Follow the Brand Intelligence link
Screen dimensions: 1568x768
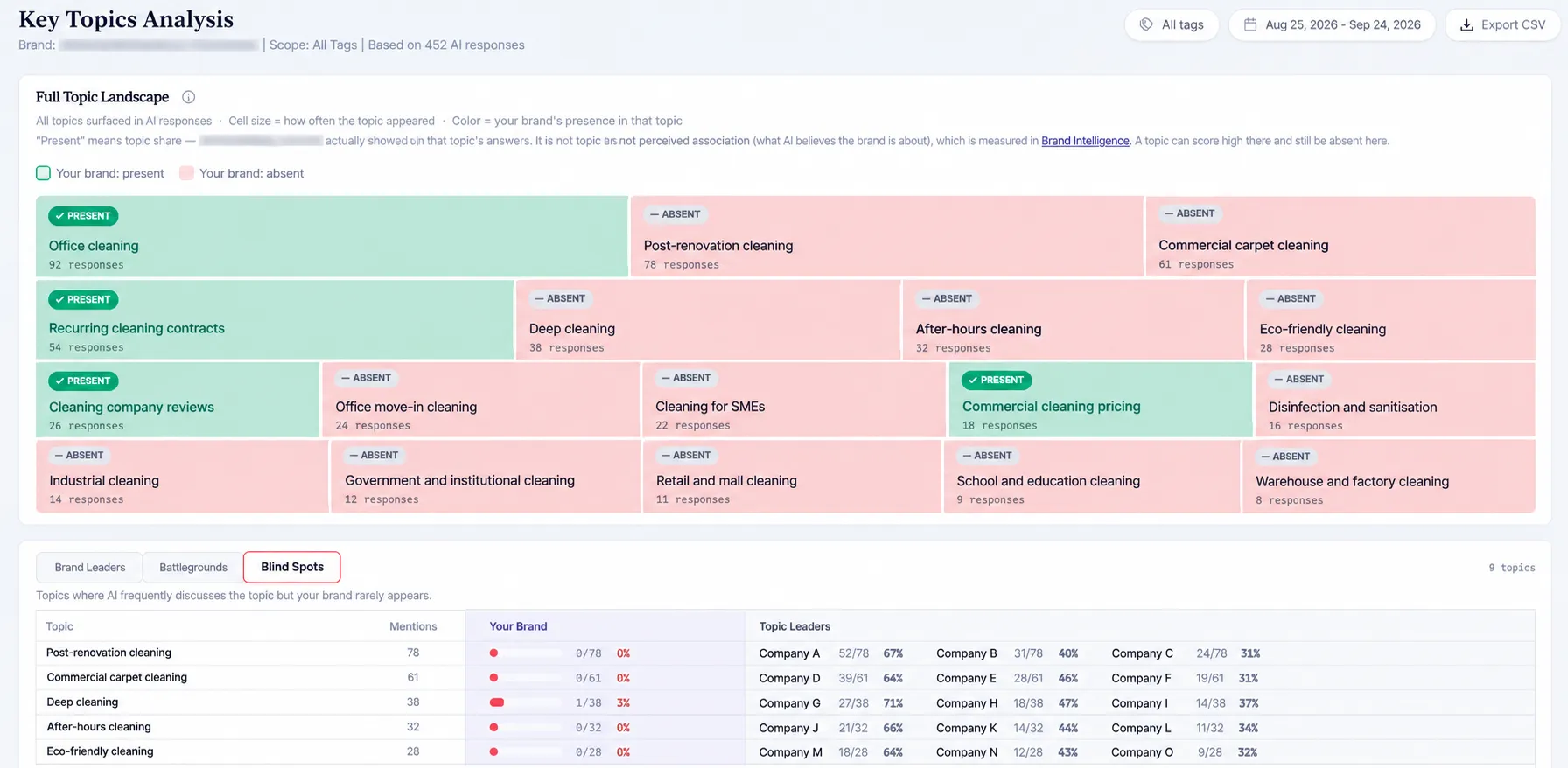(x=1085, y=141)
